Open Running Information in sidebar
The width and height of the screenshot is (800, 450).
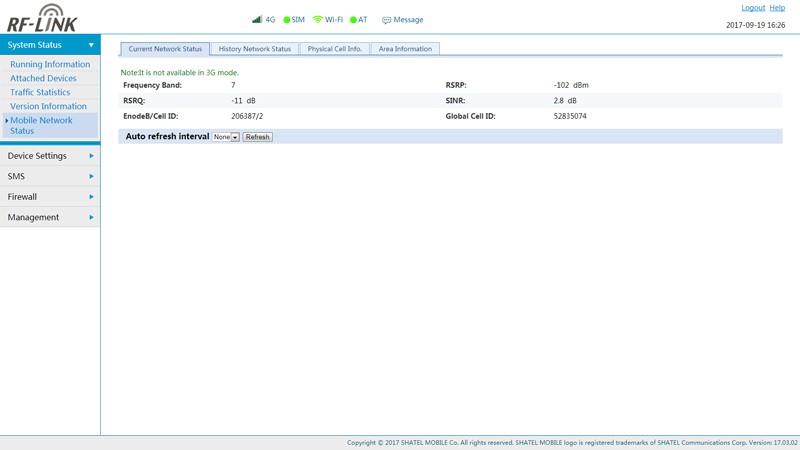[x=50, y=64]
